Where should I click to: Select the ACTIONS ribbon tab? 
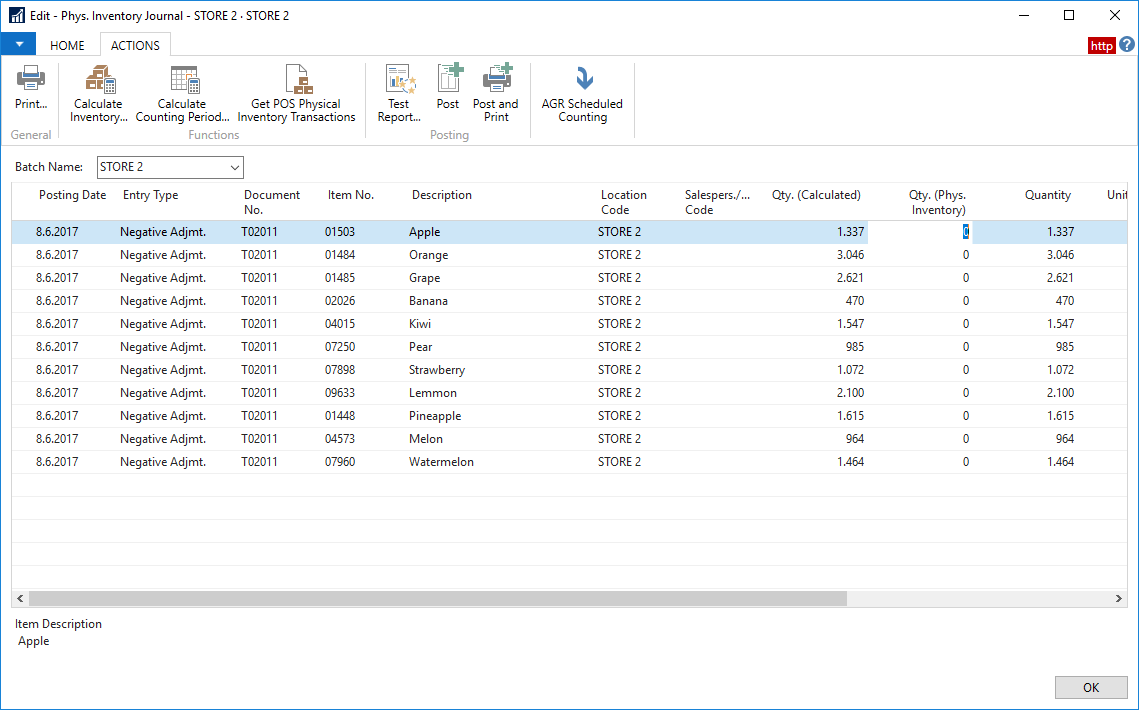(x=135, y=45)
